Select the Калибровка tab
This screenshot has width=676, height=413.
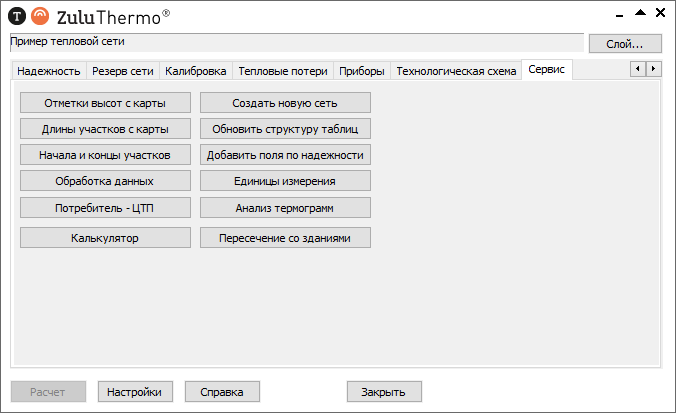tap(195, 71)
